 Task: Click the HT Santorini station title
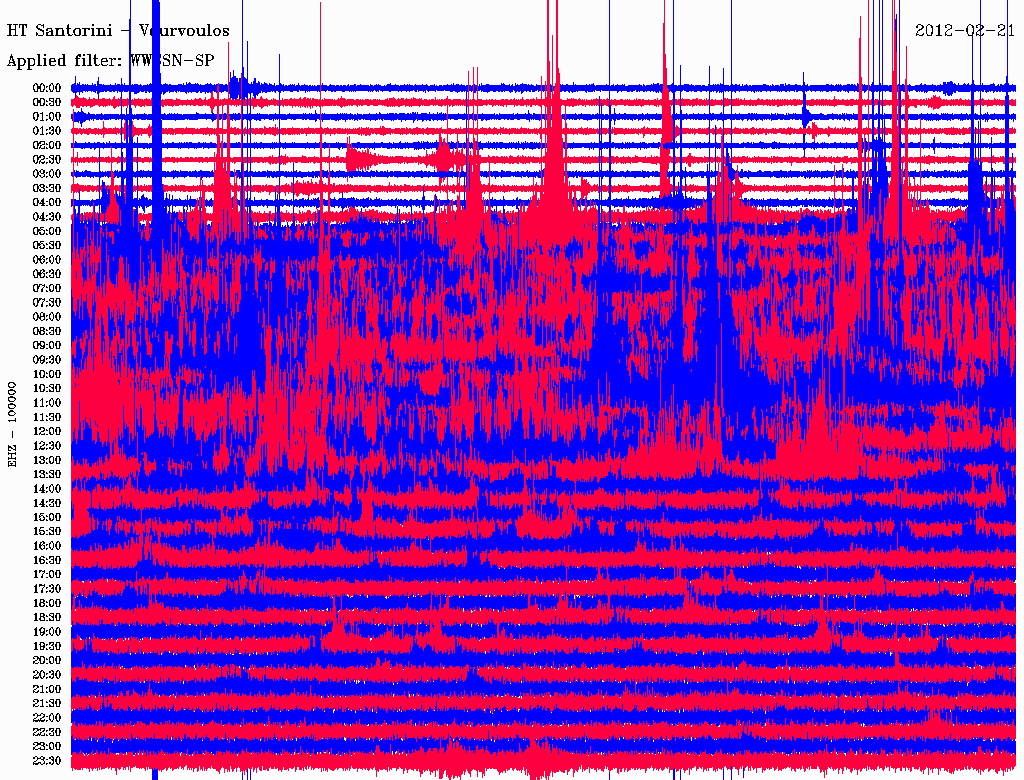tap(118, 31)
